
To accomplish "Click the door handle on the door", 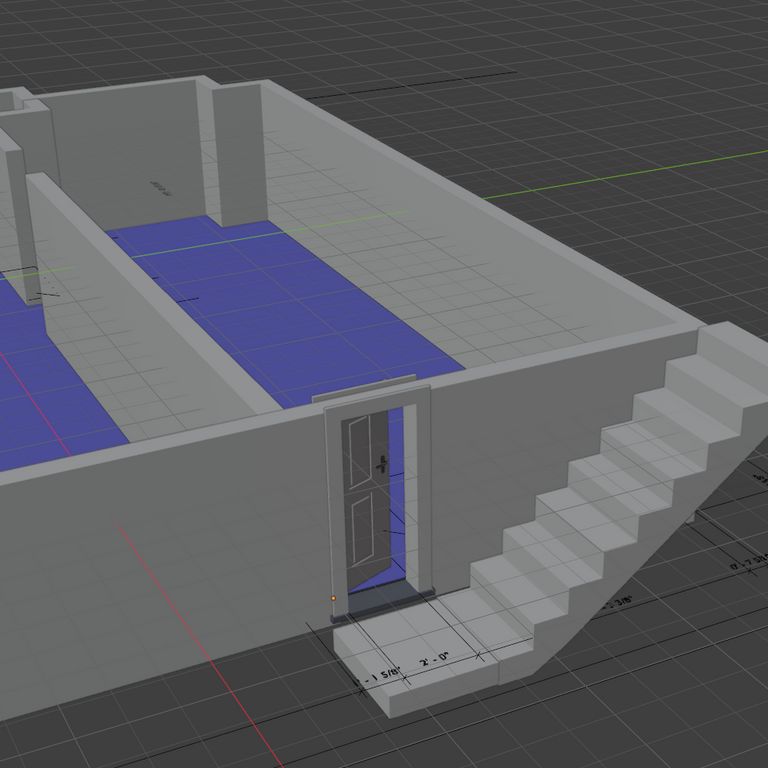I will coord(382,465).
